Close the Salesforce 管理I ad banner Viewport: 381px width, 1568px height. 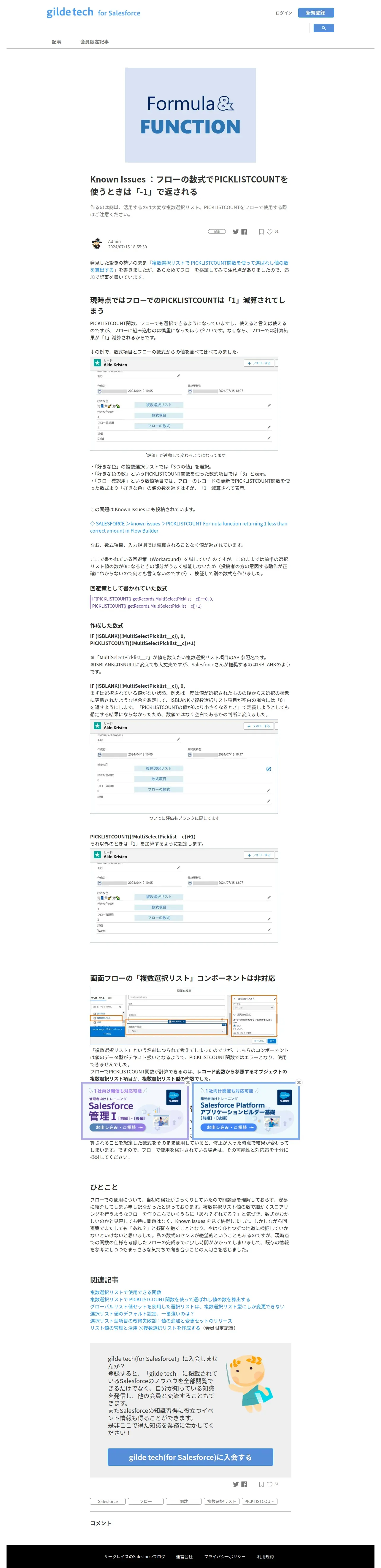(188, 1082)
